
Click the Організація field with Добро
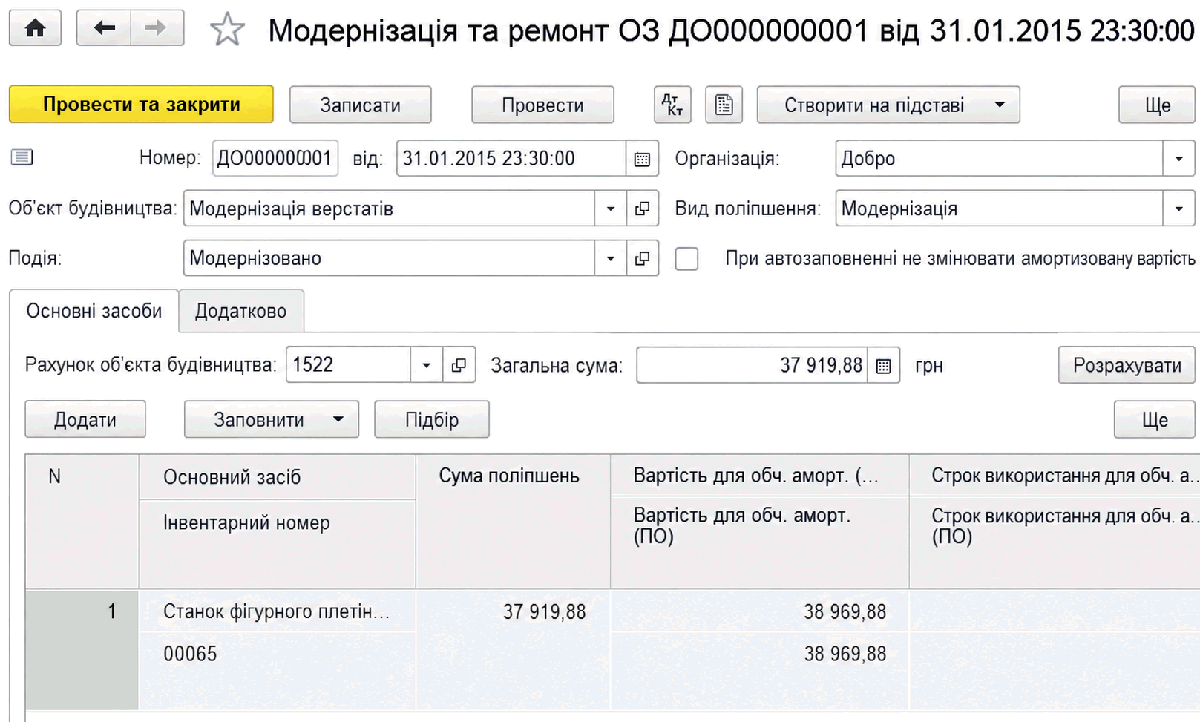[999, 159]
